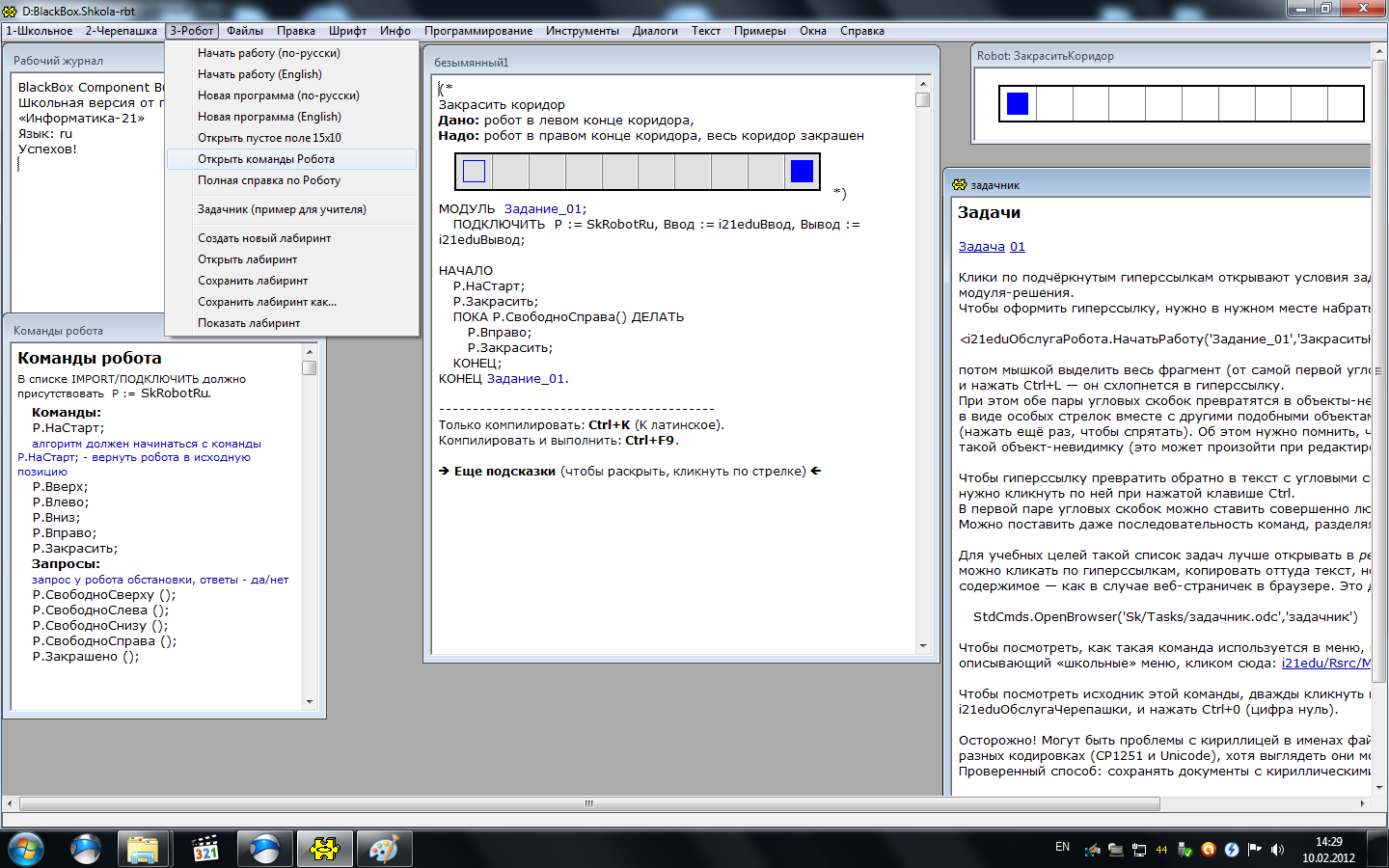Choose 'Создать новый лабиринт' from menu
Screen dimensions: 1389x868
[x=264, y=238]
